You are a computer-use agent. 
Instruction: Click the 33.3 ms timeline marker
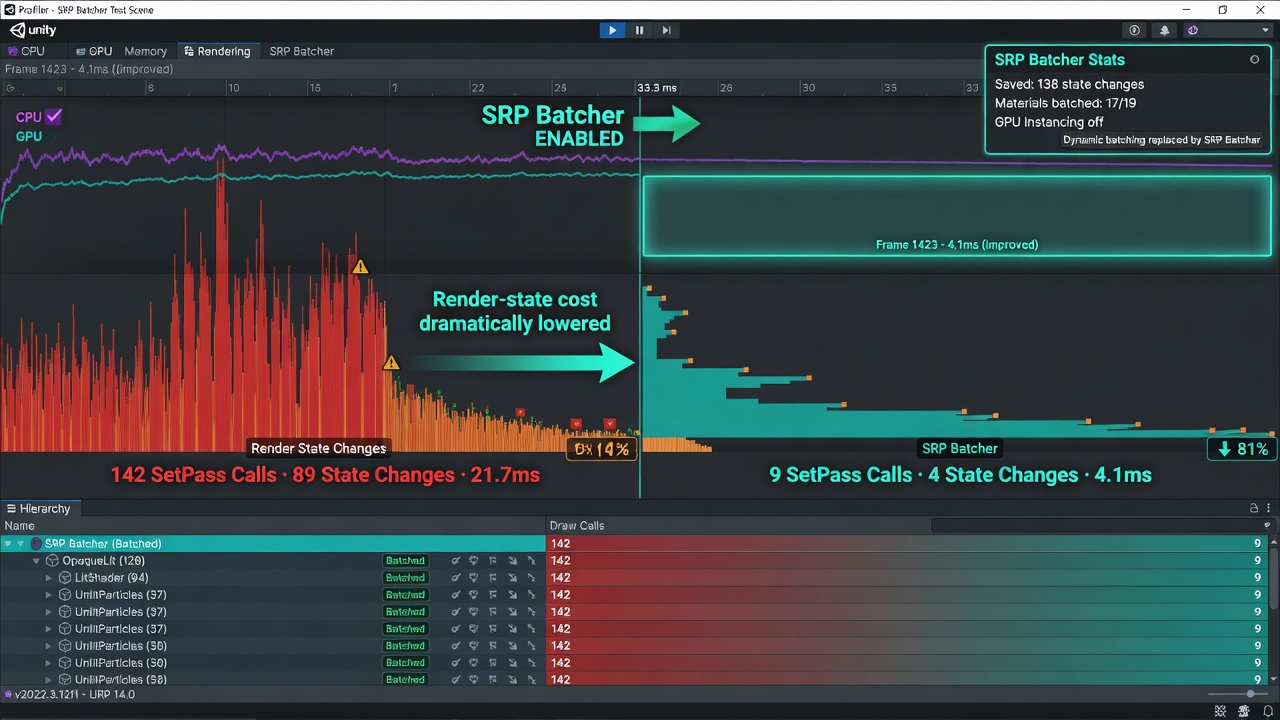pyautogui.click(x=655, y=88)
